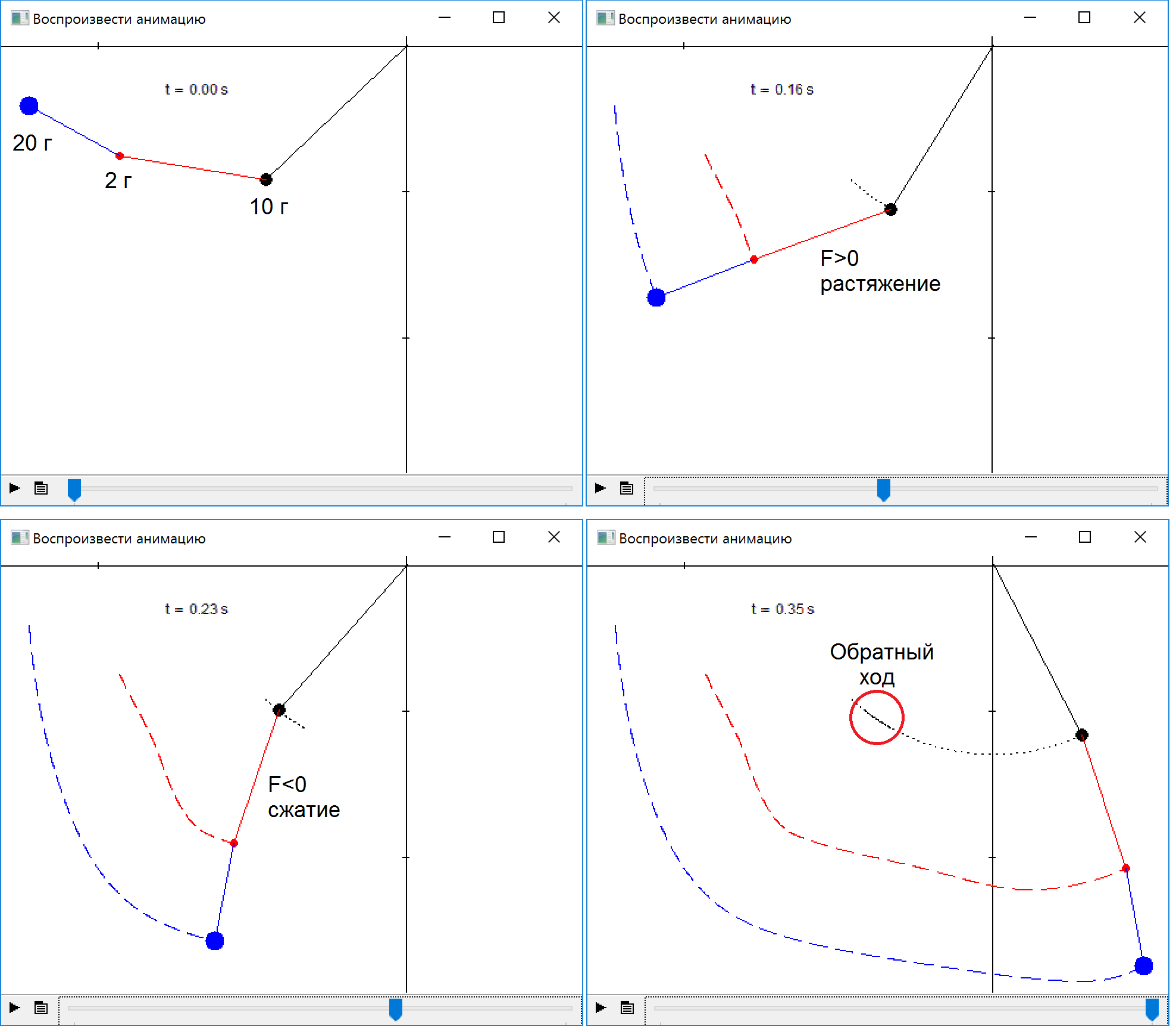
Task: Minimize the t = 0.35 s animation window
Action: [1031, 537]
